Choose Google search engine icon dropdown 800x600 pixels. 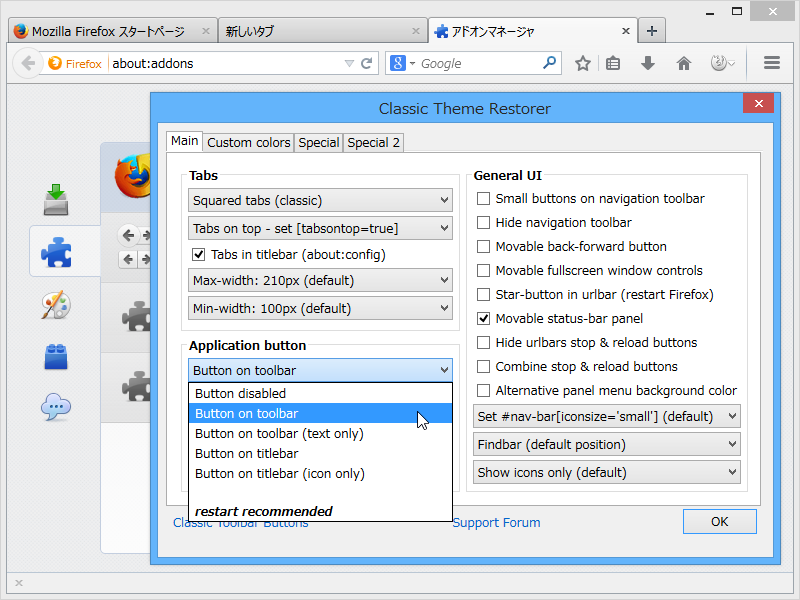(x=403, y=63)
